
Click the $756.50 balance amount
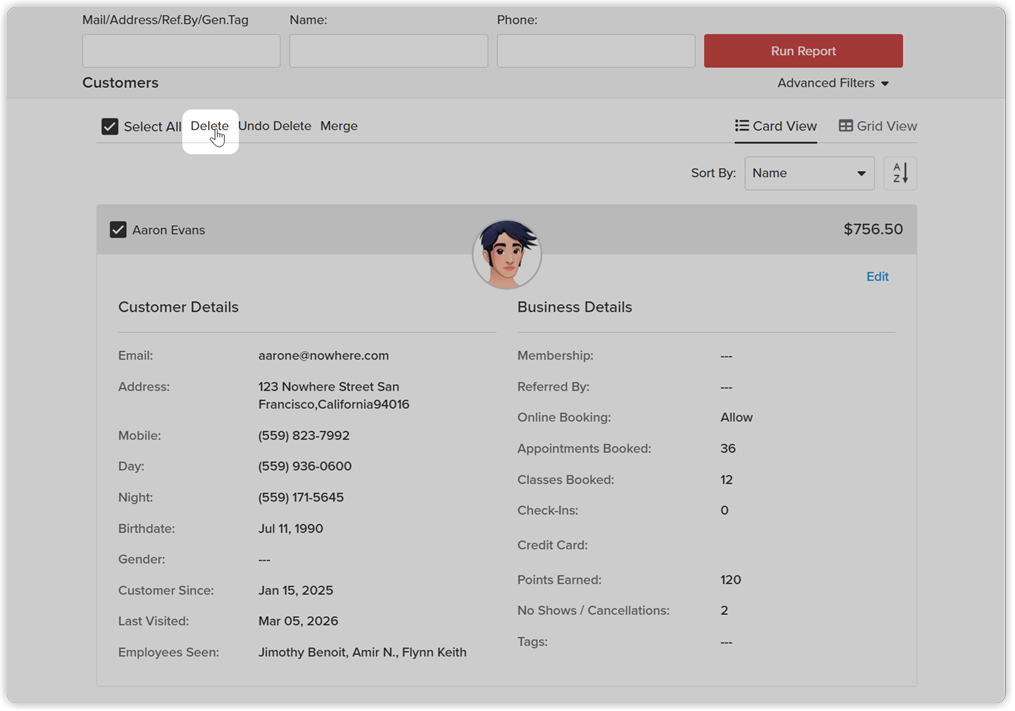(873, 229)
